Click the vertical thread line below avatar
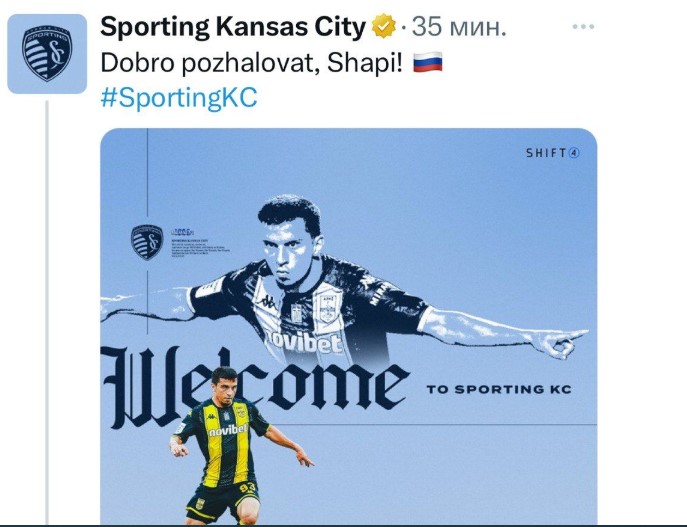 (47, 312)
